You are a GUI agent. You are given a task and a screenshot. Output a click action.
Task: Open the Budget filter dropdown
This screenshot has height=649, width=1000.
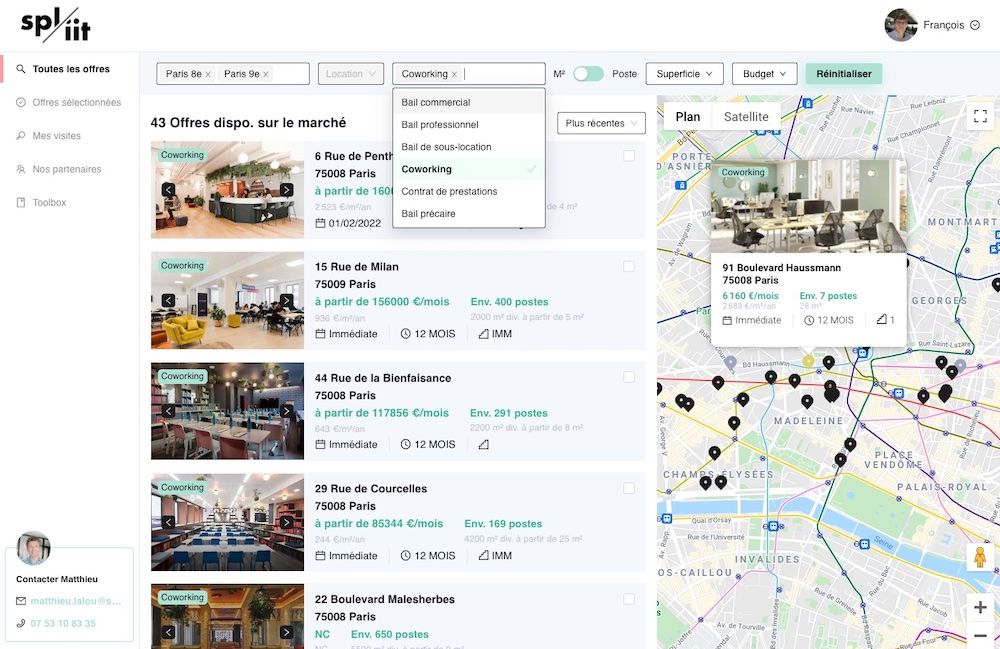[763, 73]
